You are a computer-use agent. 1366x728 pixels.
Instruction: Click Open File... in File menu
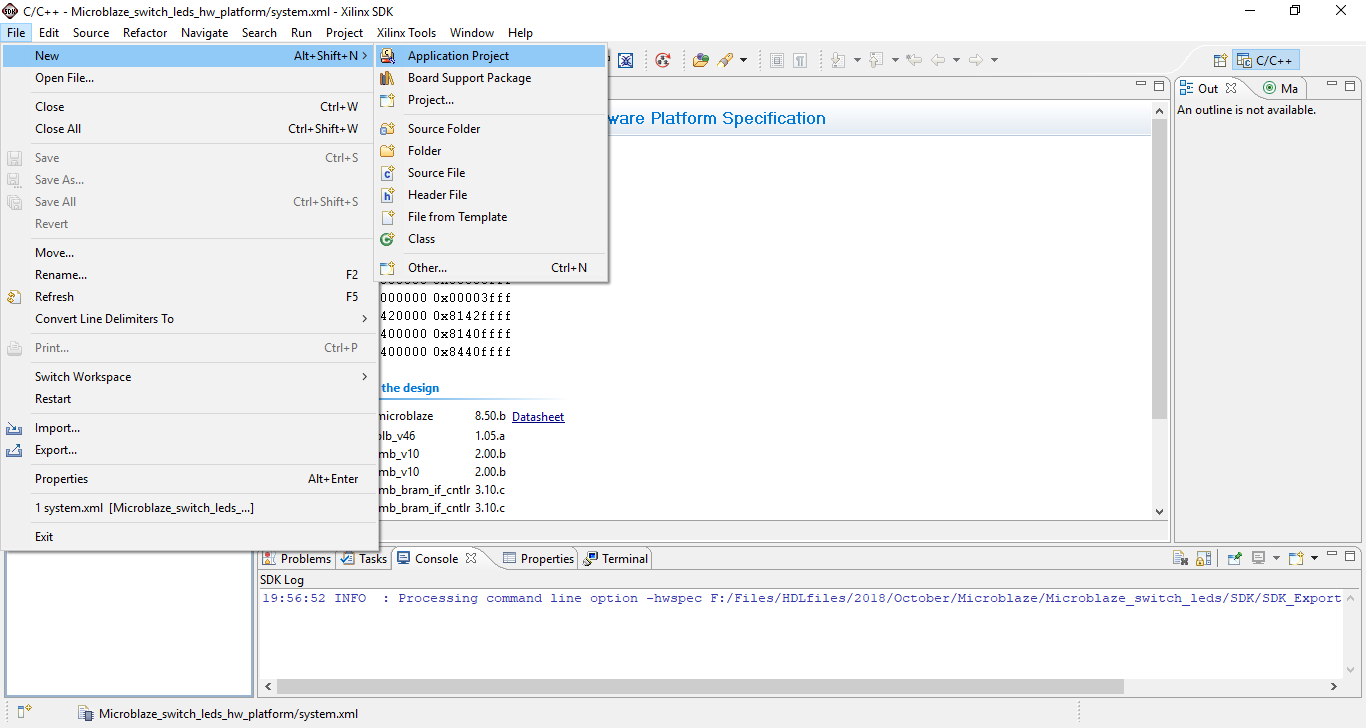click(189, 78)
